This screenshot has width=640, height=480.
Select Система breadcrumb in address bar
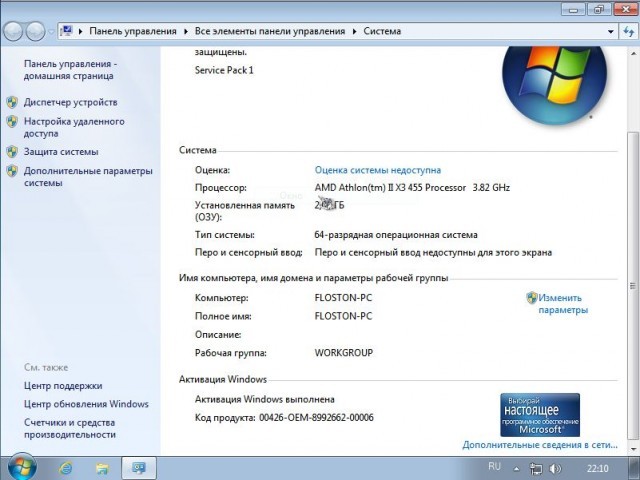(x=382, y=31)
